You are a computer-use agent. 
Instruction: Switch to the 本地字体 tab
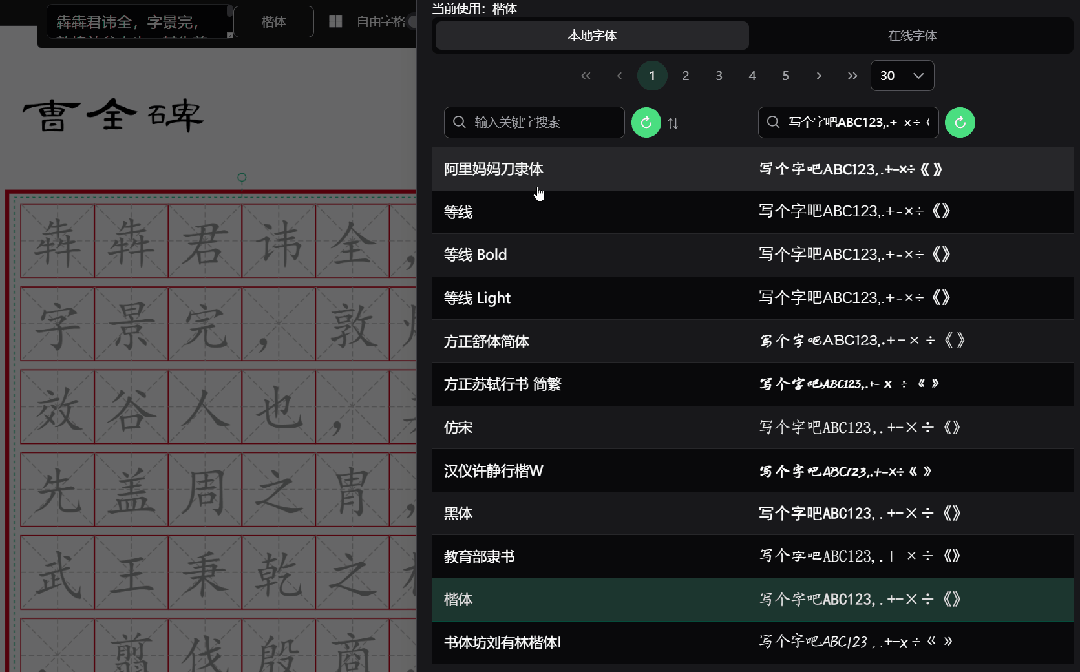tap(590, 35)
